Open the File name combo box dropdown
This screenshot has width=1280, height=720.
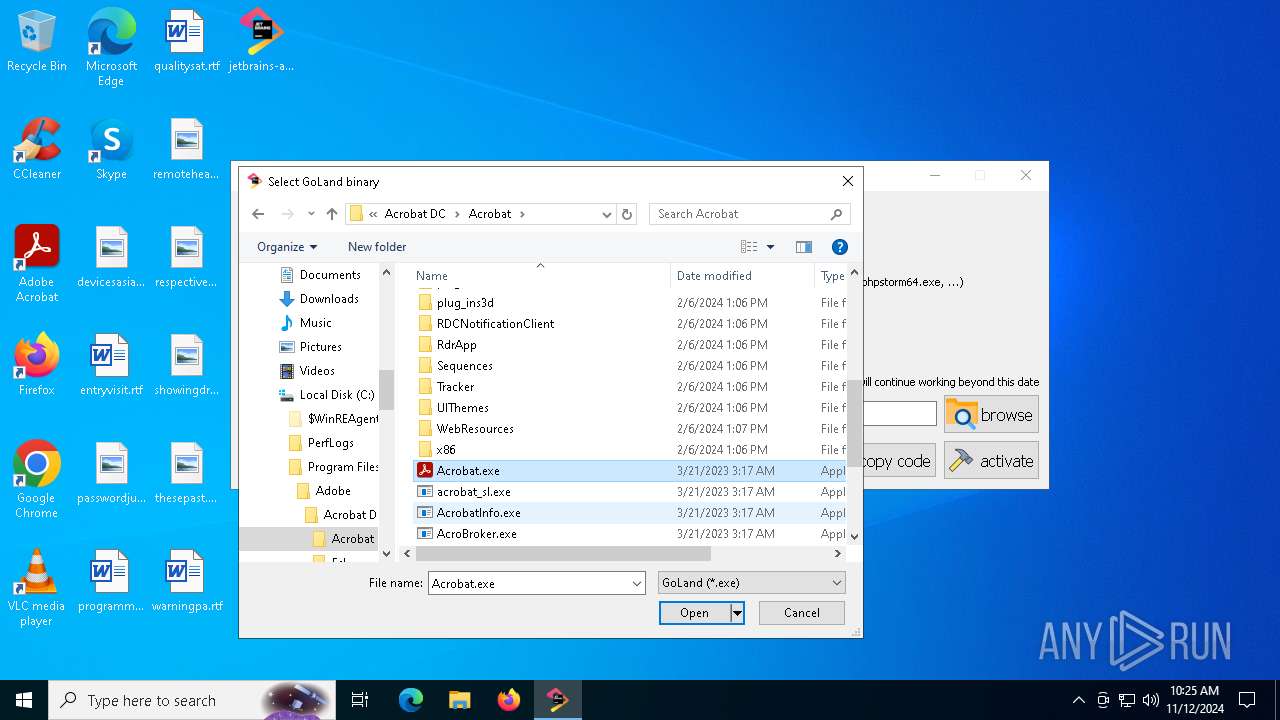pyautogui.click(x=637, y=583)
